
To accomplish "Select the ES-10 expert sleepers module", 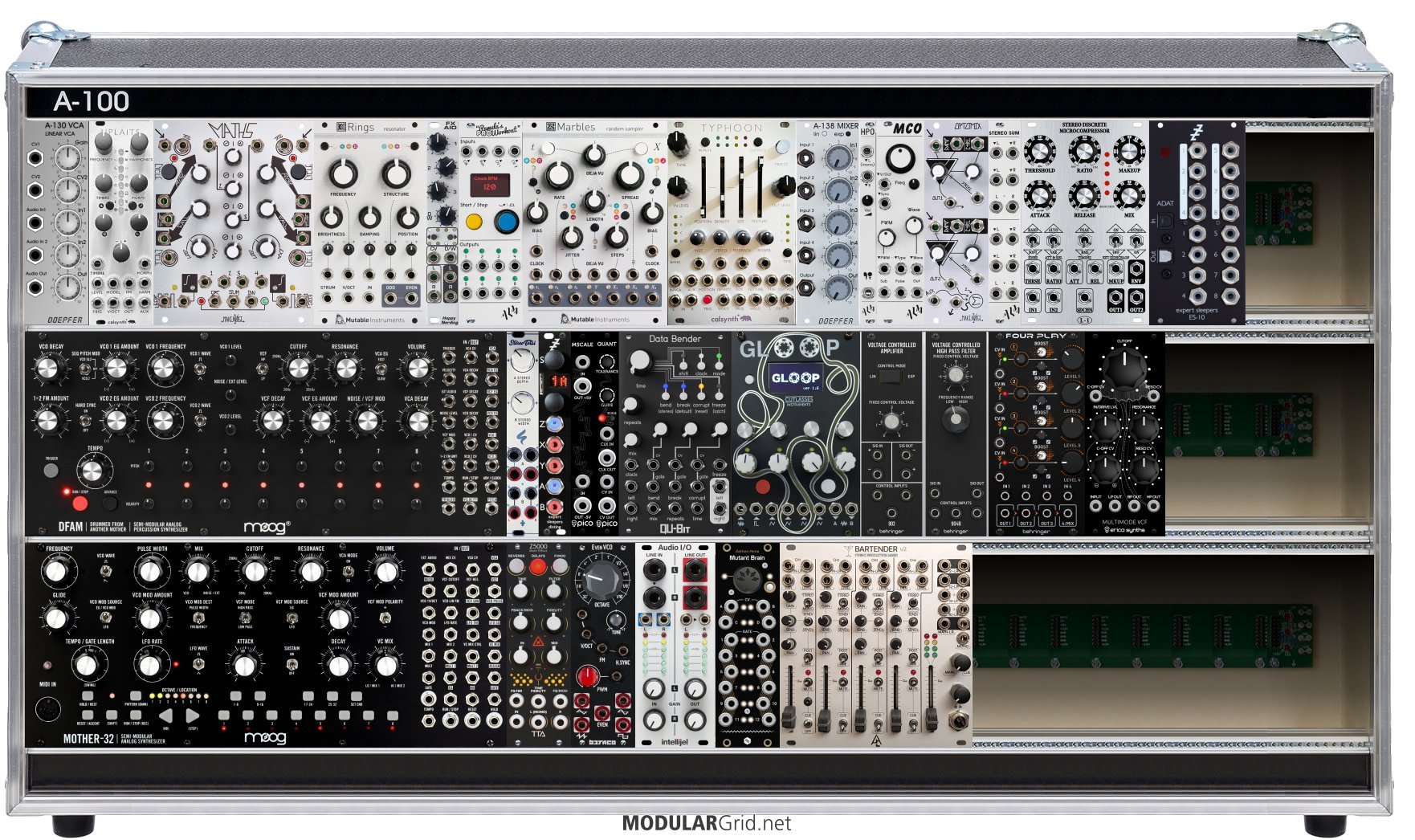I will [1197, 222].
